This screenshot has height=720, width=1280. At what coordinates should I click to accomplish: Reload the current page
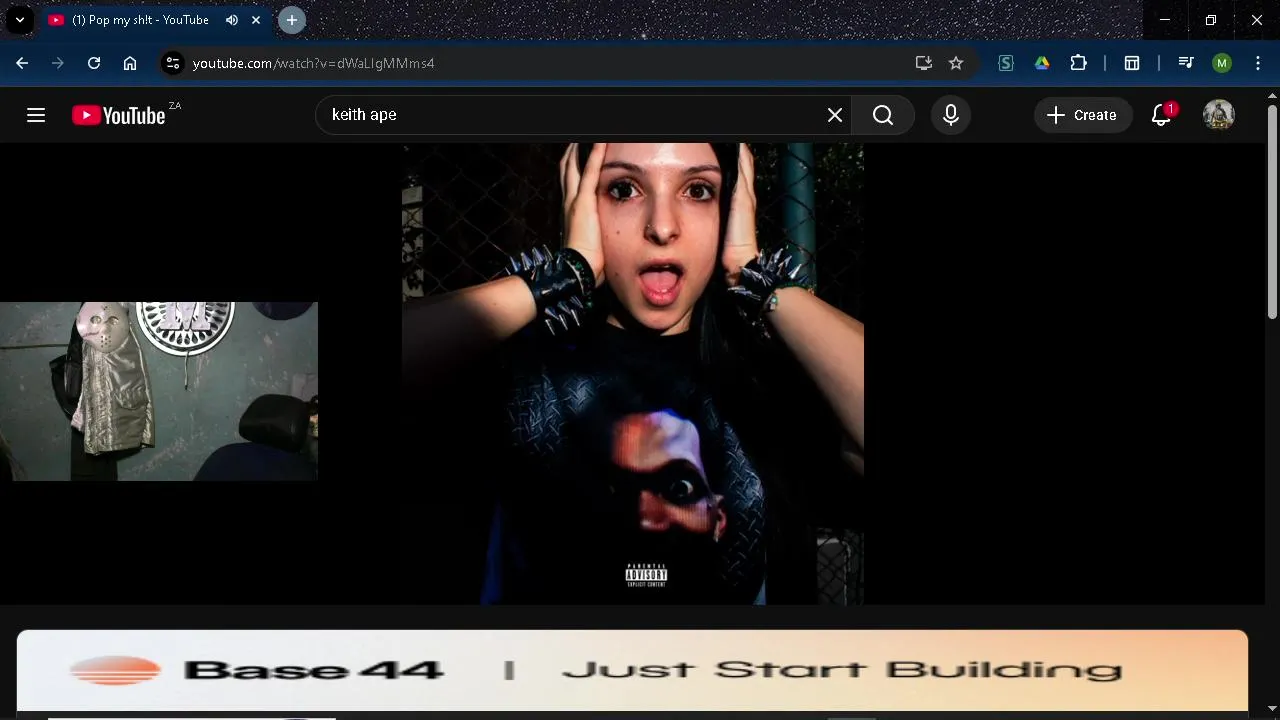click(x=94, y=63)
